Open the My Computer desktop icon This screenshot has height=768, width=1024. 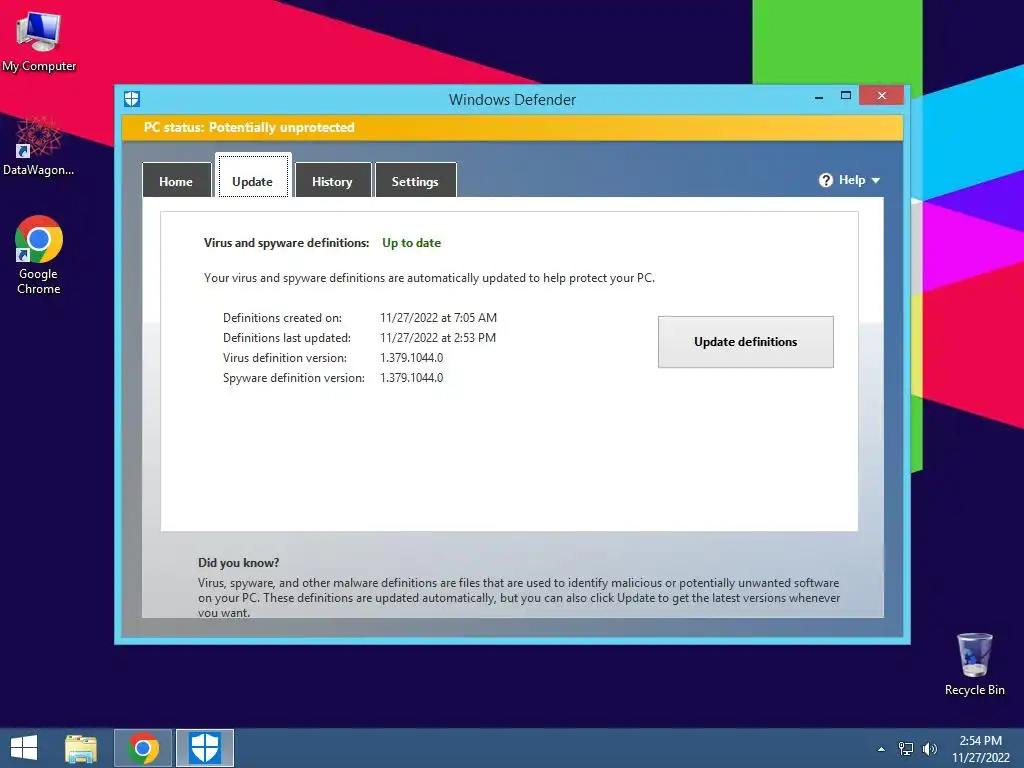[x=39, y=40]
